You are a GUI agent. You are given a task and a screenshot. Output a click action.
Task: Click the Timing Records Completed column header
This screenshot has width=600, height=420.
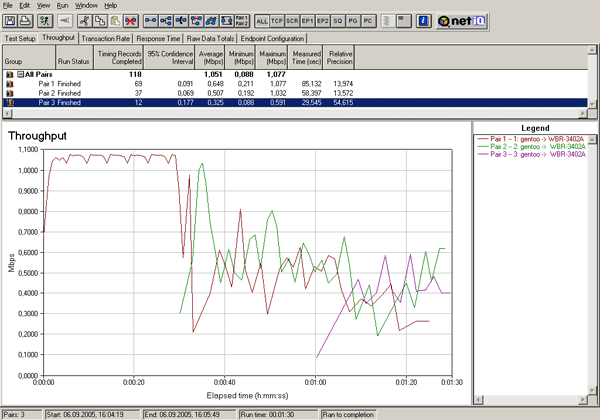(119, 57)
